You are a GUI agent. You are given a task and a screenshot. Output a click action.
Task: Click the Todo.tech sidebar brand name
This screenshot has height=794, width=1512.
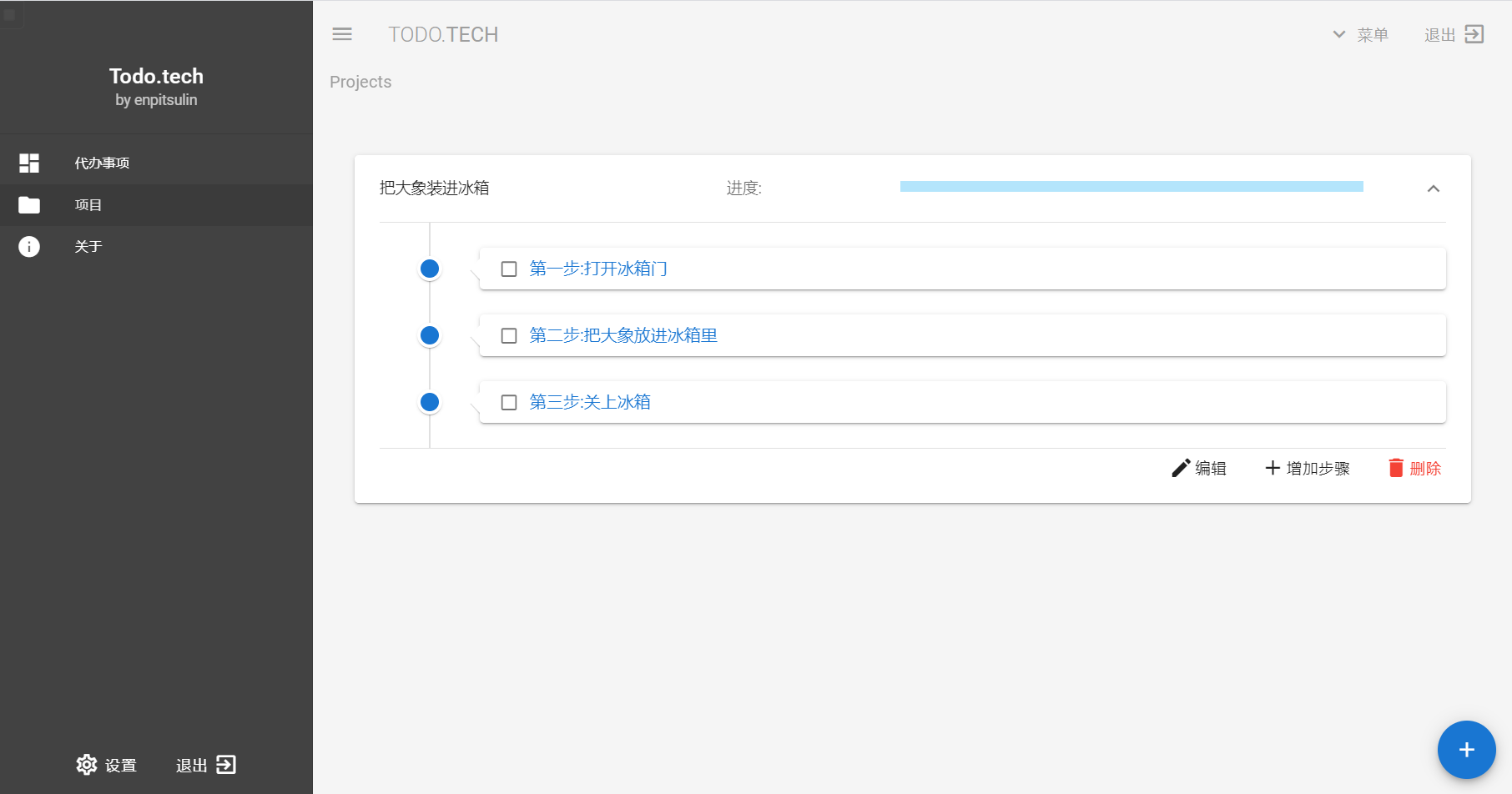pos(156,76)
